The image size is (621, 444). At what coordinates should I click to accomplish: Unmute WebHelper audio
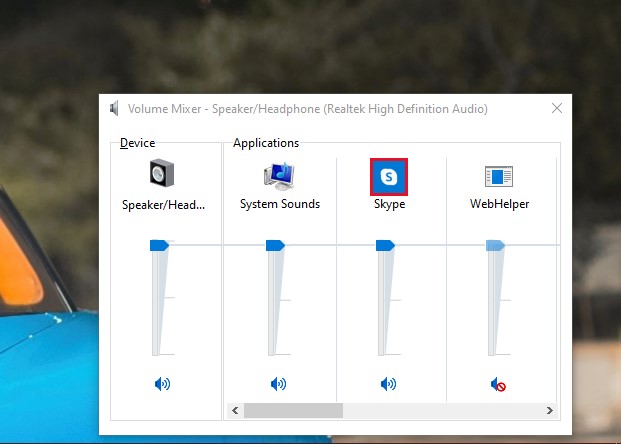point(498,384)
